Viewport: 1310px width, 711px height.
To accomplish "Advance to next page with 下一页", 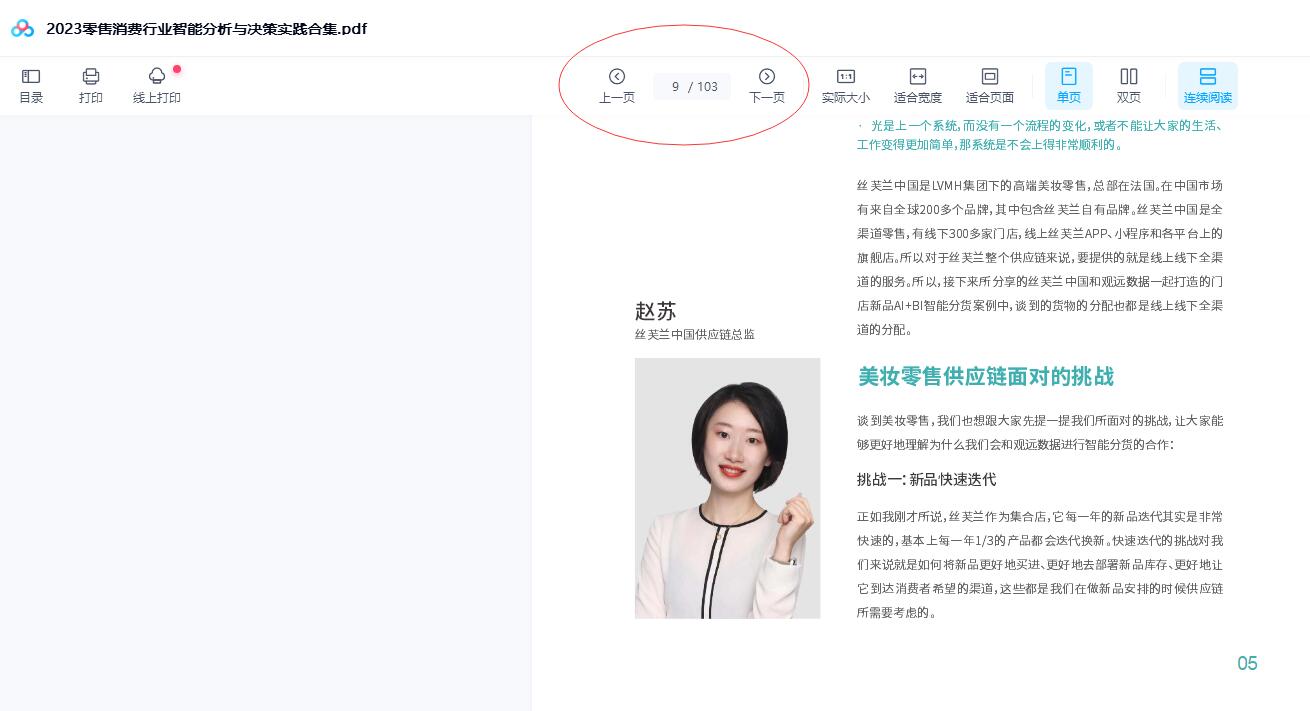I will click(767, 85).
